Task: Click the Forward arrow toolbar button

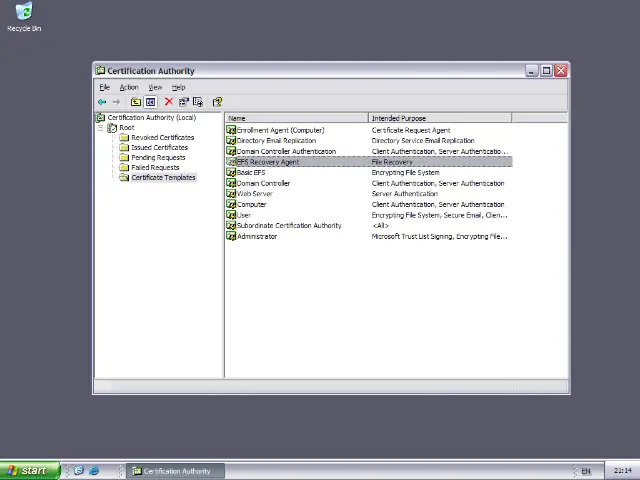Action: click(x=116, y=102)
